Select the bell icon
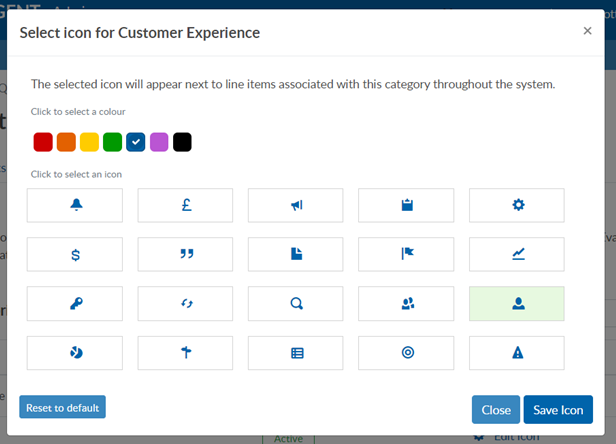Image resolution: width=616 pixels, height=444 pixels. (x=76, y=205)
